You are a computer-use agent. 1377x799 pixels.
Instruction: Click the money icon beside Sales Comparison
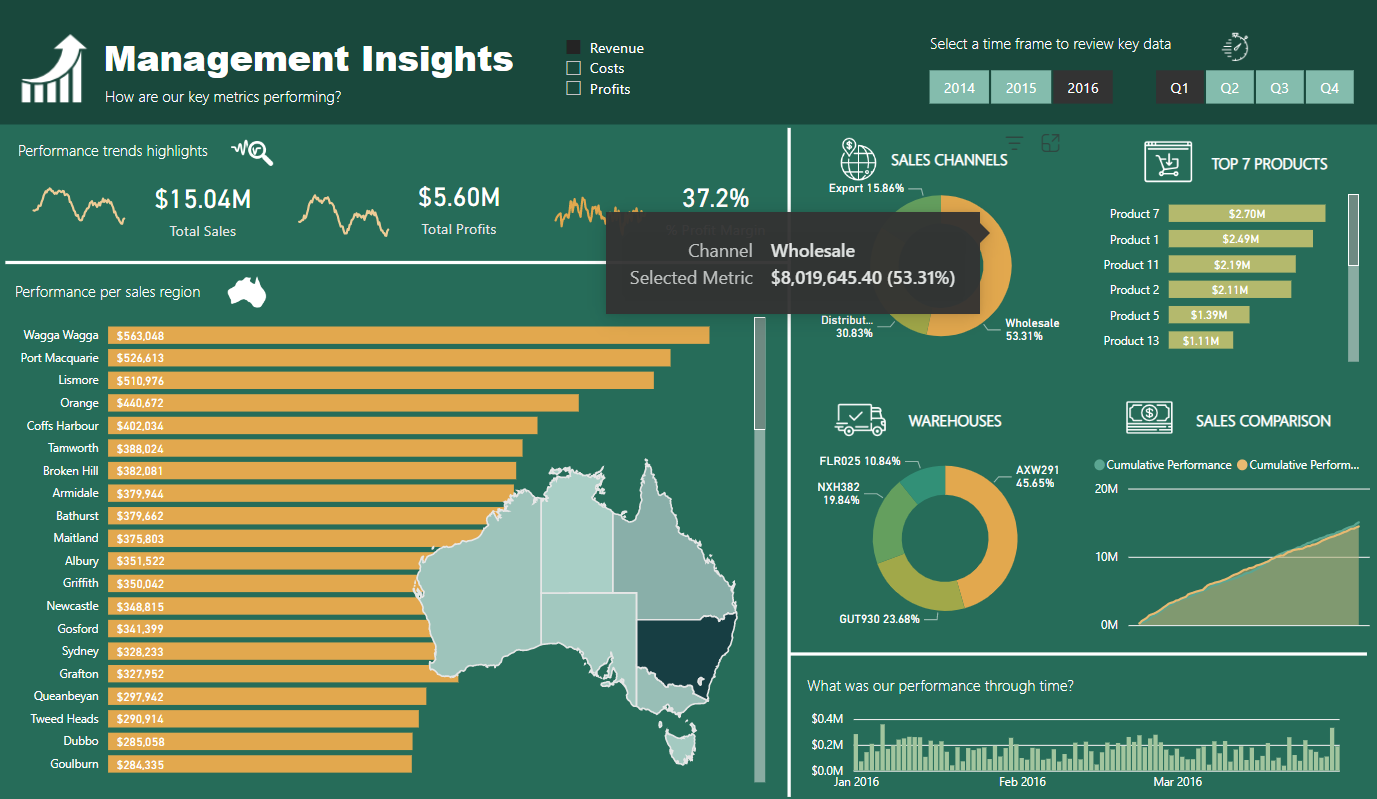coord(1149,419)
